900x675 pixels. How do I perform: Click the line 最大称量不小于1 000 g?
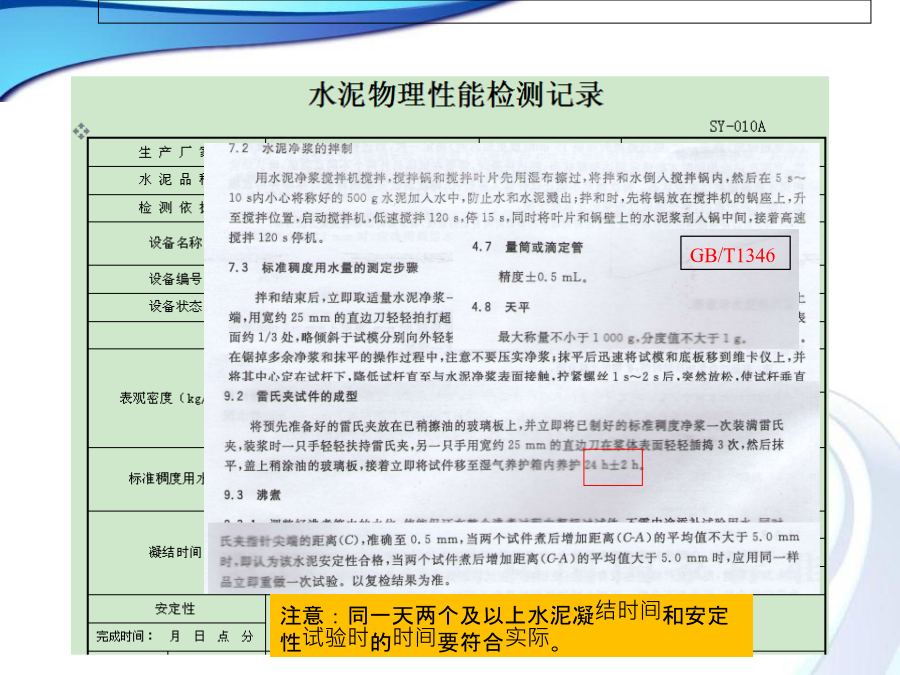click(x=622, y=338)
